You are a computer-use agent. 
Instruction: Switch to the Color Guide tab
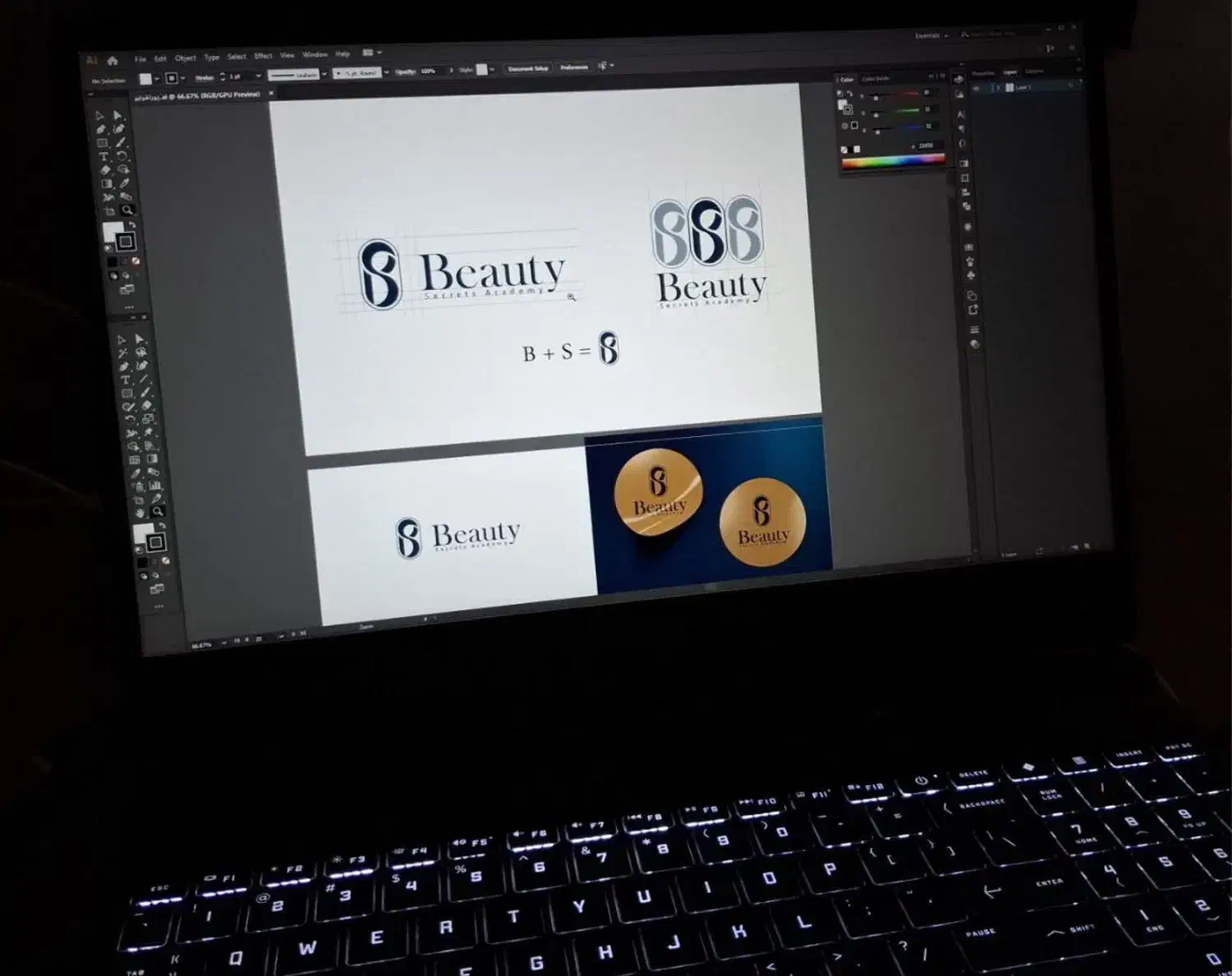pyautogui.click(x=876, y=79)
